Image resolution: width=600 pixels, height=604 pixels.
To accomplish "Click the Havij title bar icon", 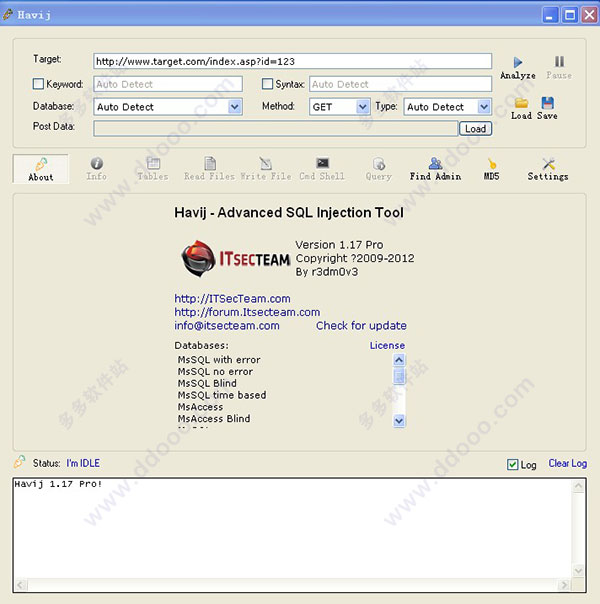I will pos(7,14).
